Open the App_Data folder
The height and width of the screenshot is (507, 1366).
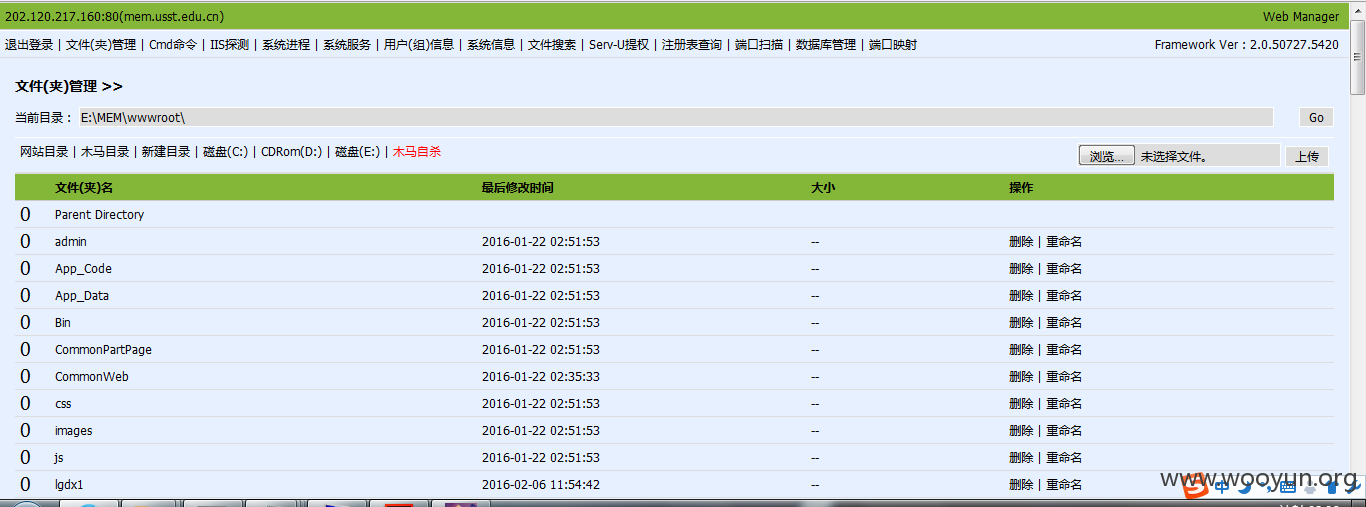tap(82, 296)
